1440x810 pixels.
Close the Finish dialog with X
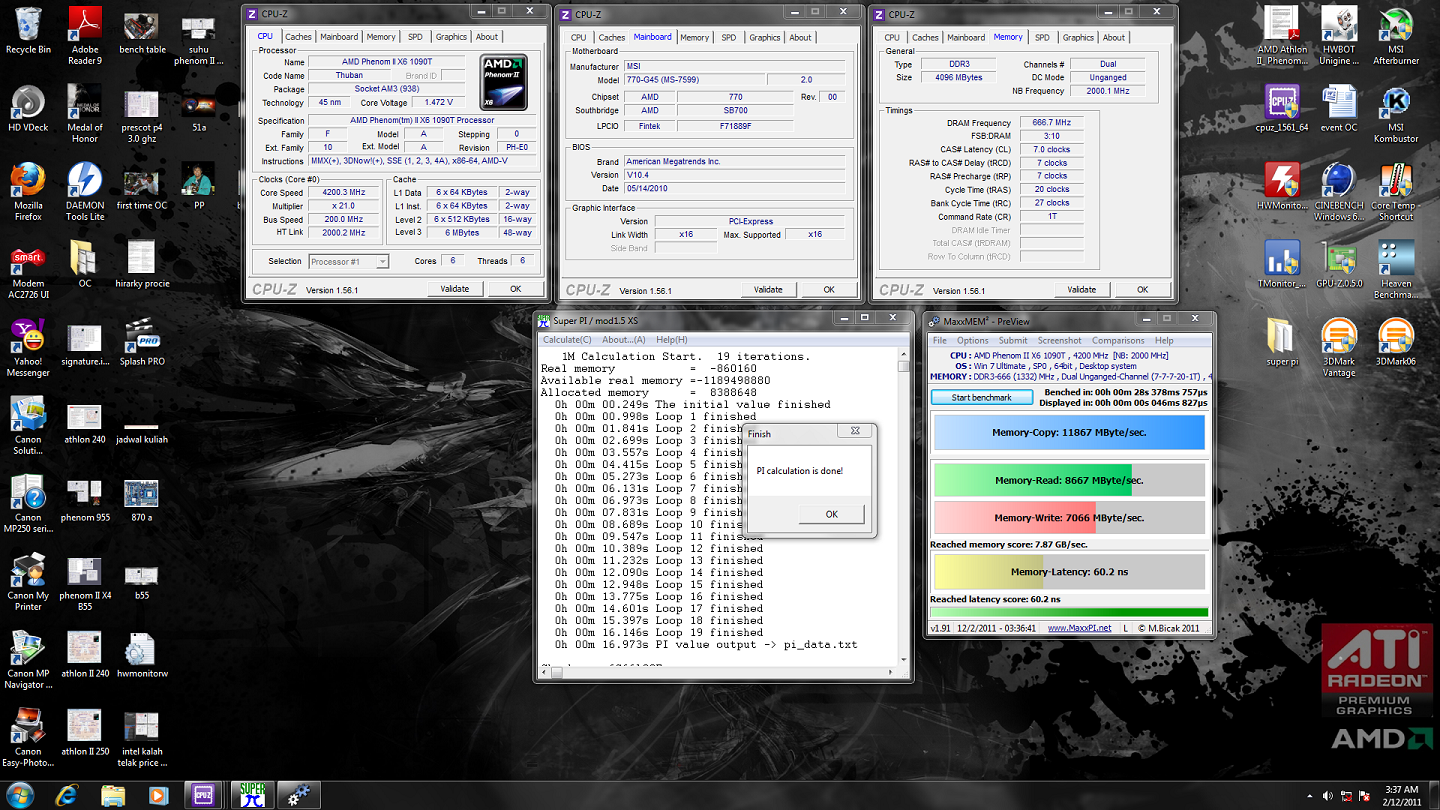[855, 431]
